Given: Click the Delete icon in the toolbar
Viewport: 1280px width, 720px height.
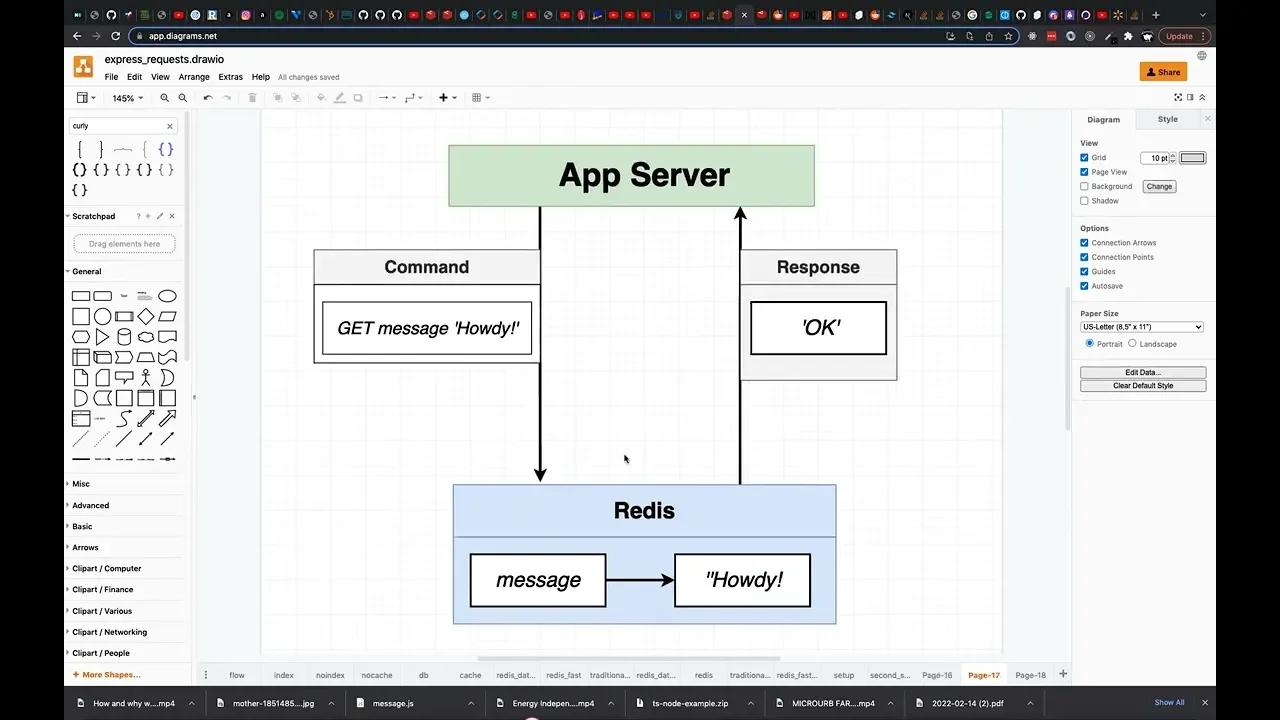Looking at the screenshot, I should point(251,97).
